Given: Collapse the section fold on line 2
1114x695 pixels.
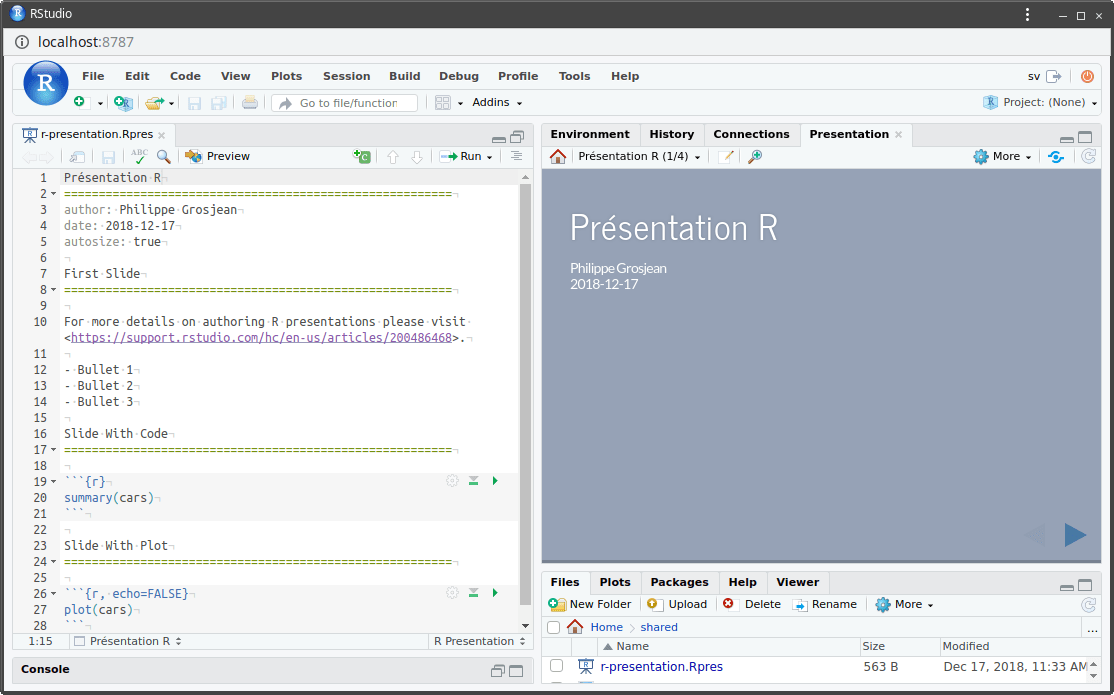Looking at the screenshot, I should 53,194.
